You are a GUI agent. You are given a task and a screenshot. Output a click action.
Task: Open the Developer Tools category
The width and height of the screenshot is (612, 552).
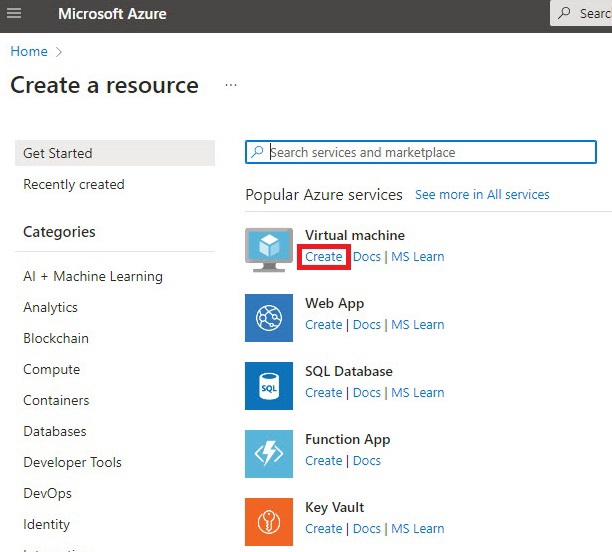click(72, 462)
